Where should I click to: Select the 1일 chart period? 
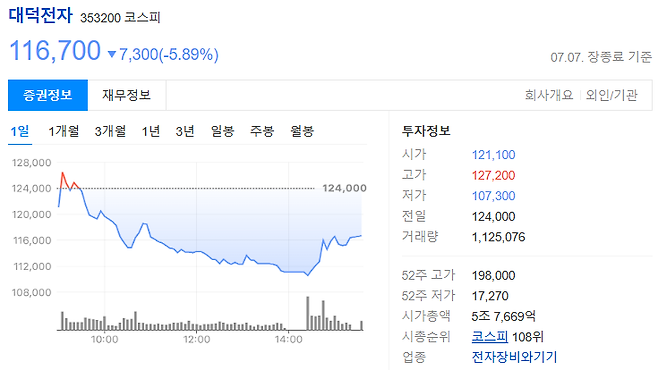click(20, 132)
